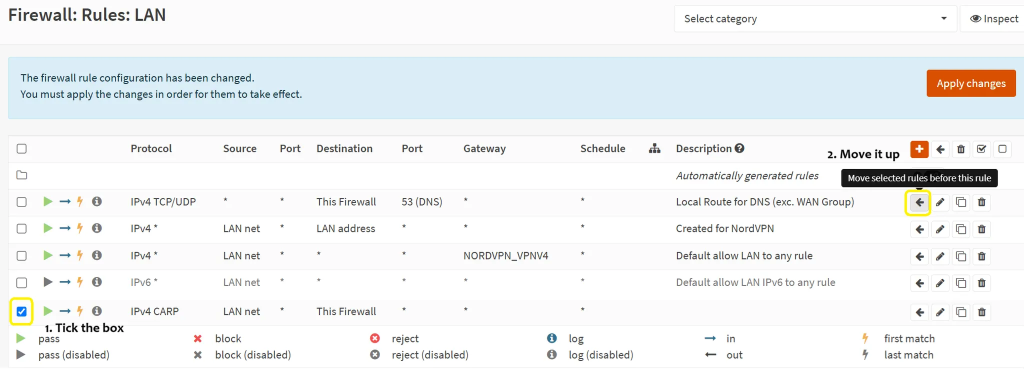Clone the Default allow LAN to any rule
Screen dimensions: 1024x369
coord(961,256)
